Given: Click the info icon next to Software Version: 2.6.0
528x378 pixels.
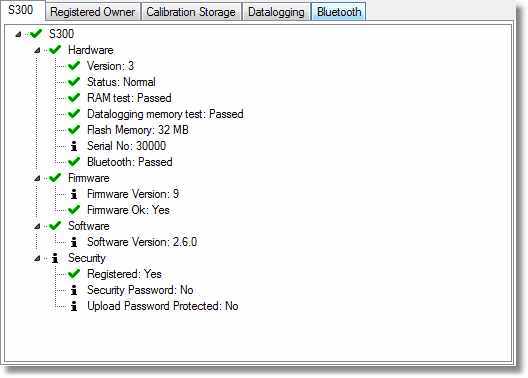Looking at the screenshot, I should coord(74,242).
